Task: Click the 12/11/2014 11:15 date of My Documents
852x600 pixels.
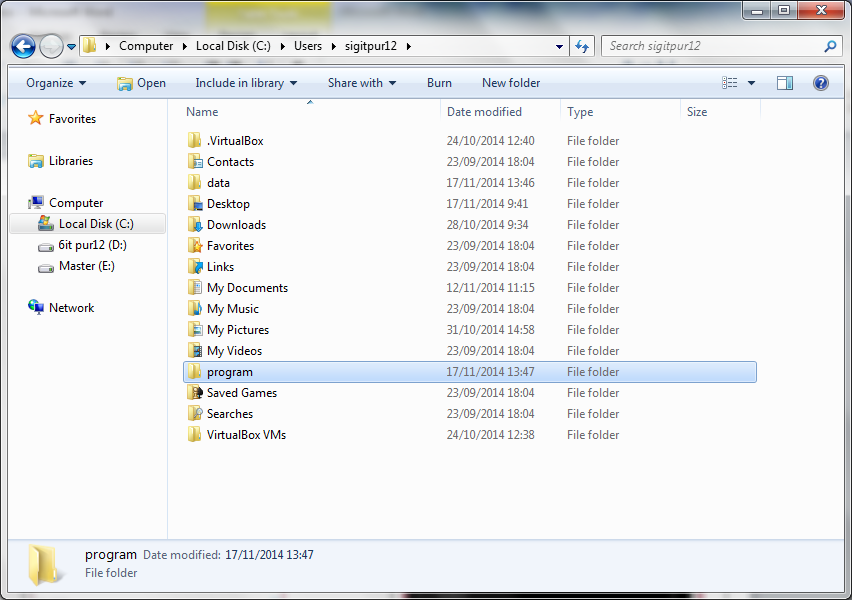Action: tap(491, 288)
